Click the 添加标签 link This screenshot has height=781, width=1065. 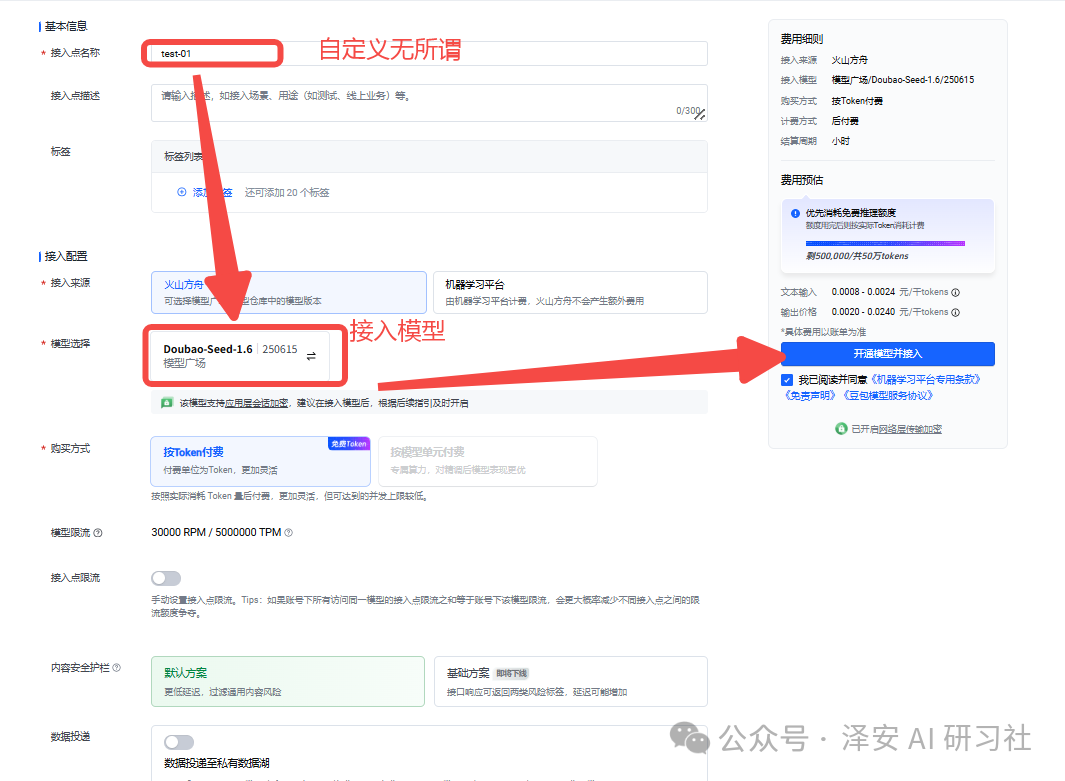click(212, 193)
